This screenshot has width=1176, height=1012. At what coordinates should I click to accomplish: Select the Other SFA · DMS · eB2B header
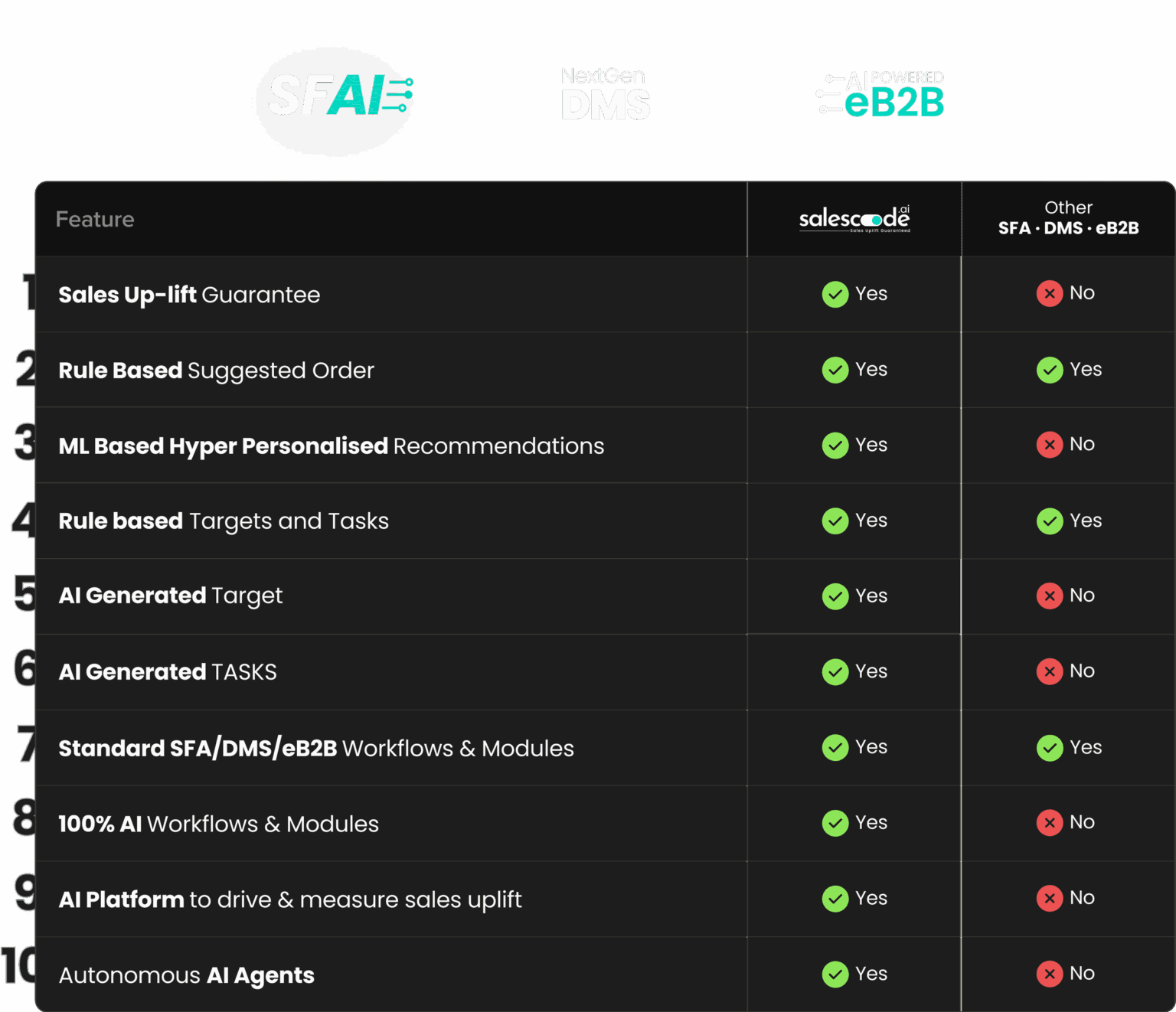pos(1068,218)
